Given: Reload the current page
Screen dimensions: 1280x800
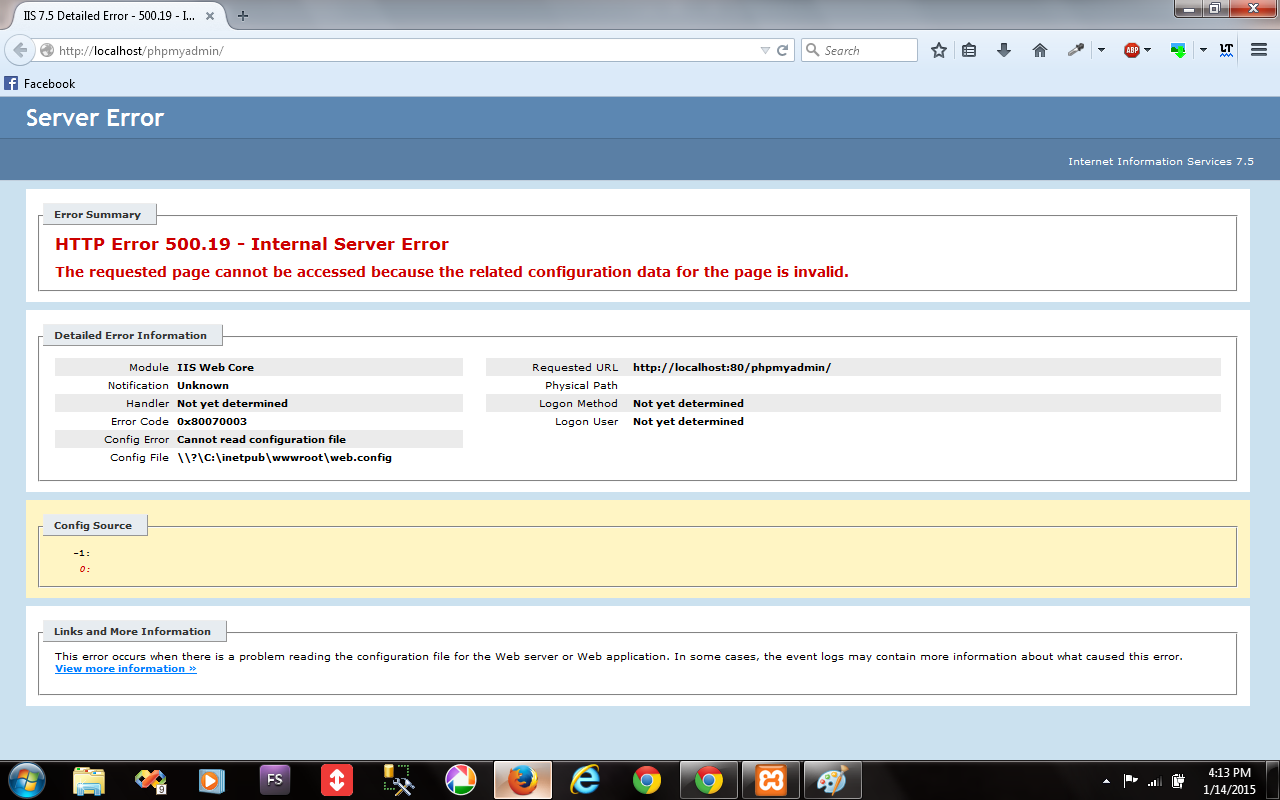Looking at the screenshot, I should 783,50.
